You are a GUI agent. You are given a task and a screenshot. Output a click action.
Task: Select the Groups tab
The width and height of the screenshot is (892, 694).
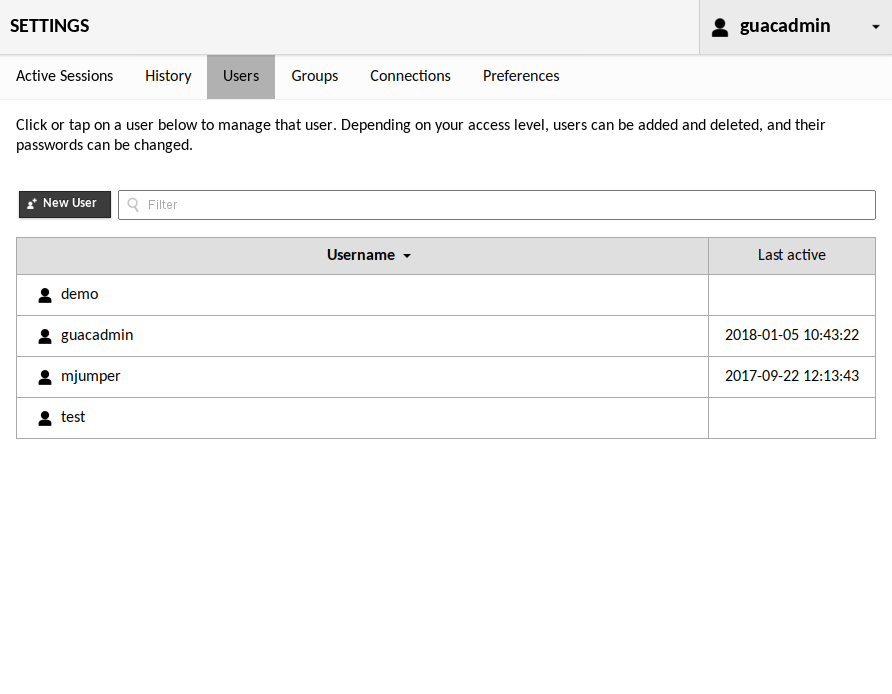(x=314, y=76)
